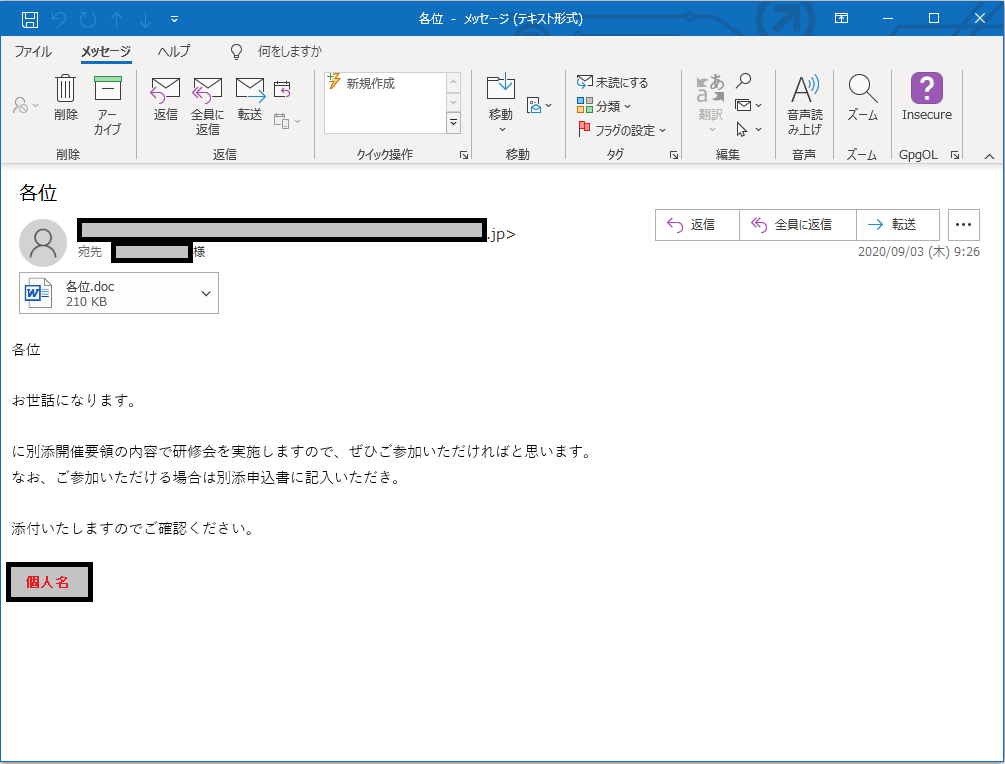Start 音声読み上げ read aloud

tap(804, 104)
